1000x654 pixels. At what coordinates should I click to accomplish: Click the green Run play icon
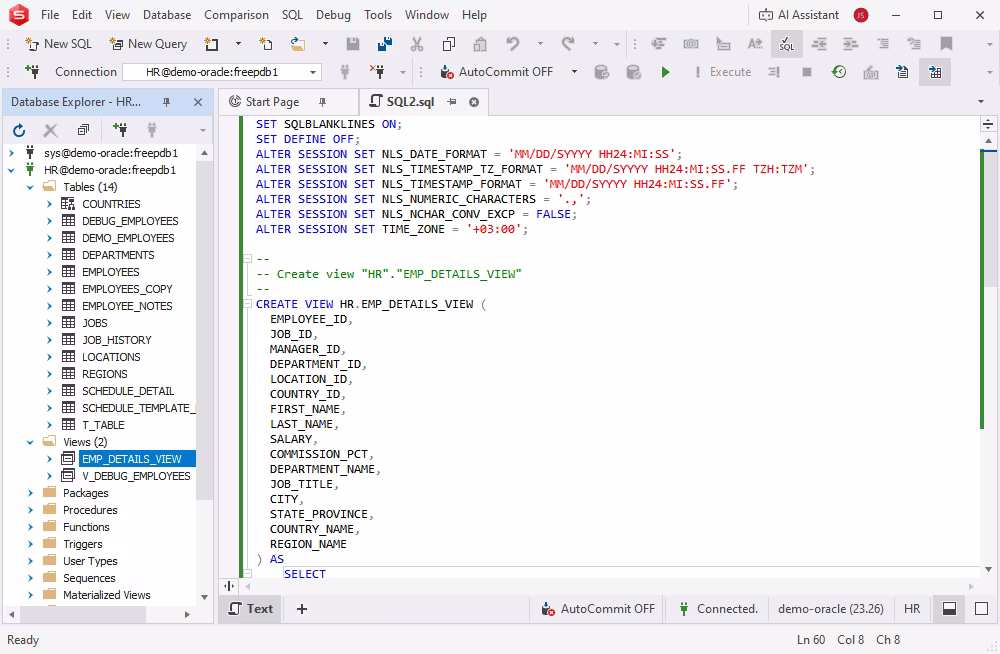point(665,72)
